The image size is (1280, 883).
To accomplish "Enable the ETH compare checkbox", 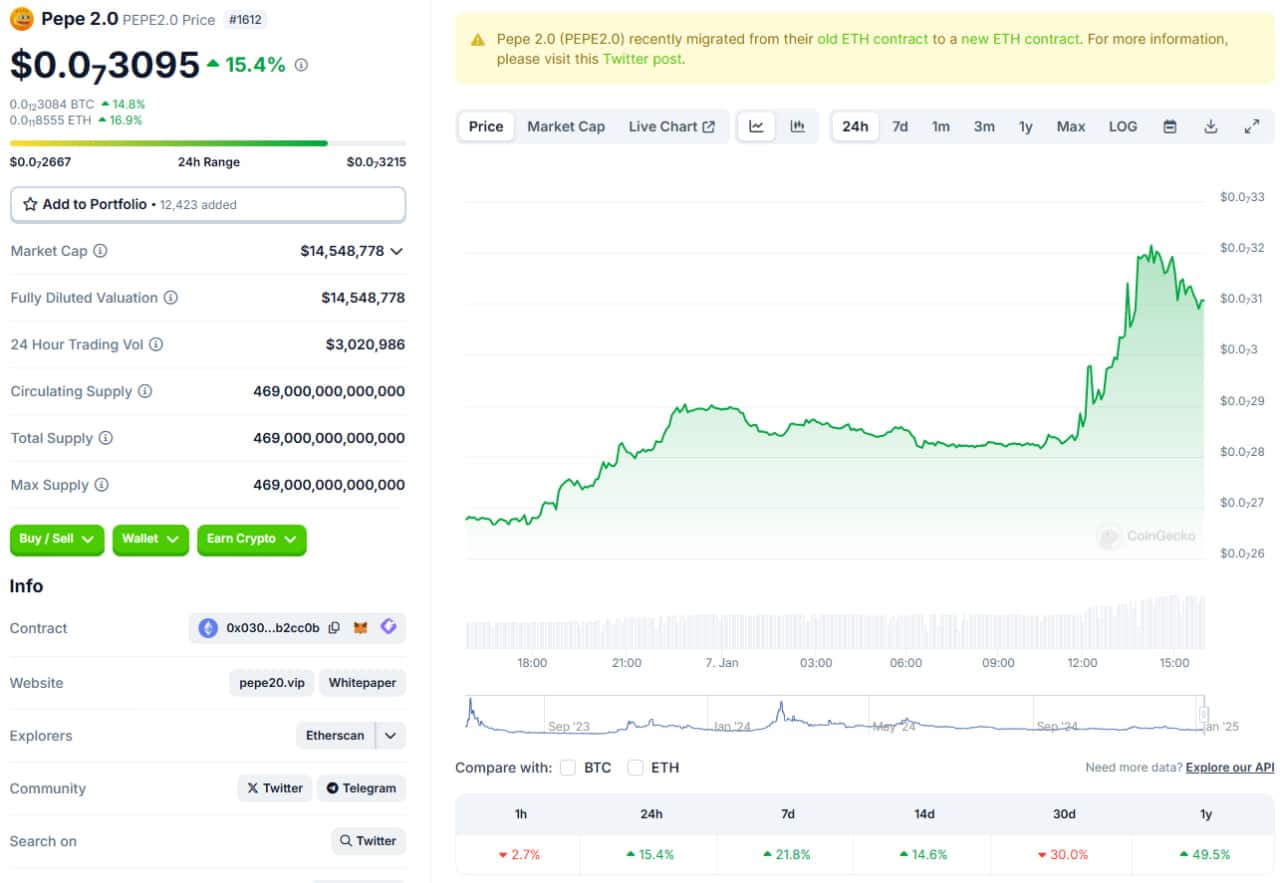I will click(635, 767).
